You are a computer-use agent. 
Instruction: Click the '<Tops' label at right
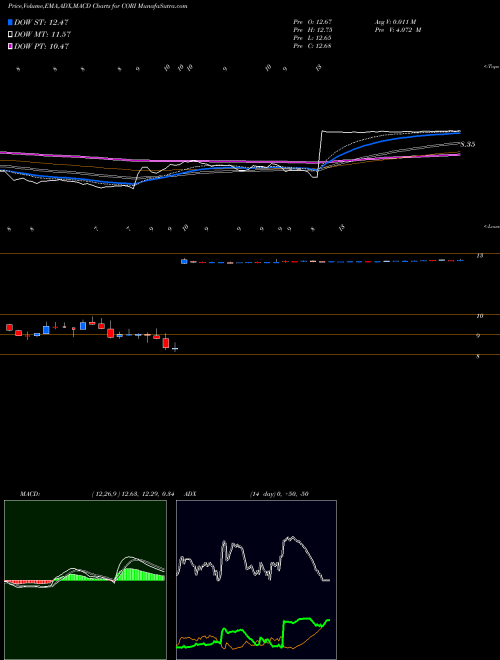pyautogui.click(x=492, y=67)
